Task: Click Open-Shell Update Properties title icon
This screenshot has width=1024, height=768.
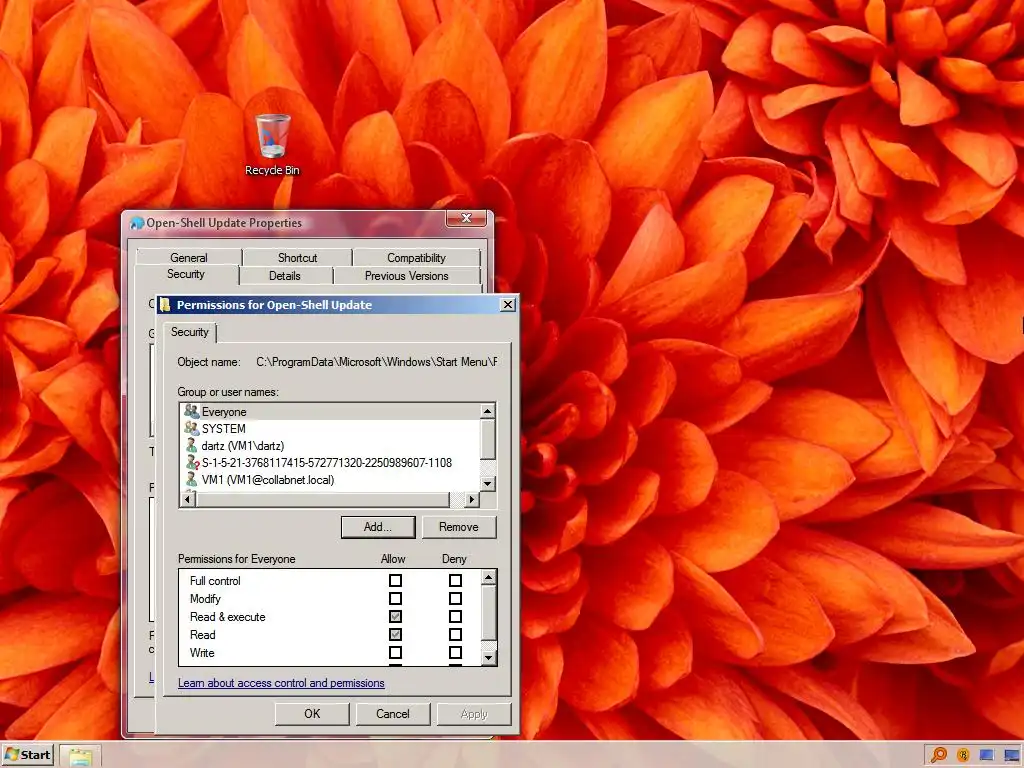Action: pos(136,223)
